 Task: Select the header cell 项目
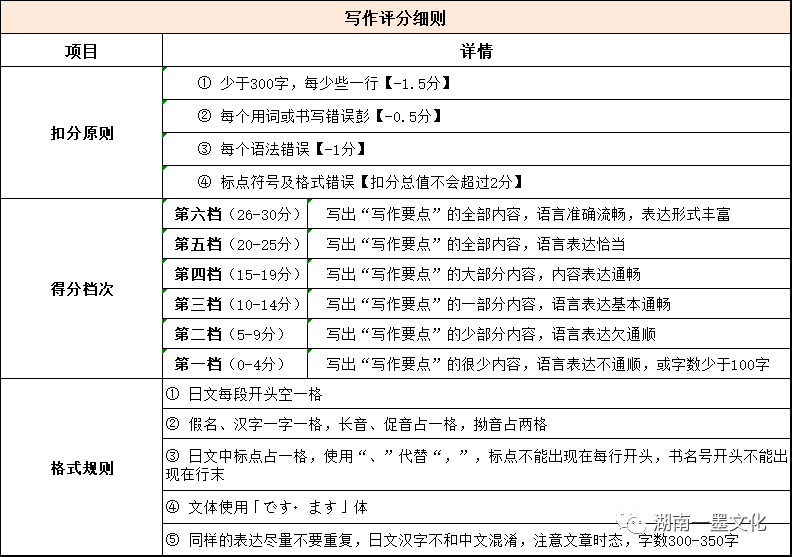point(81,50)
